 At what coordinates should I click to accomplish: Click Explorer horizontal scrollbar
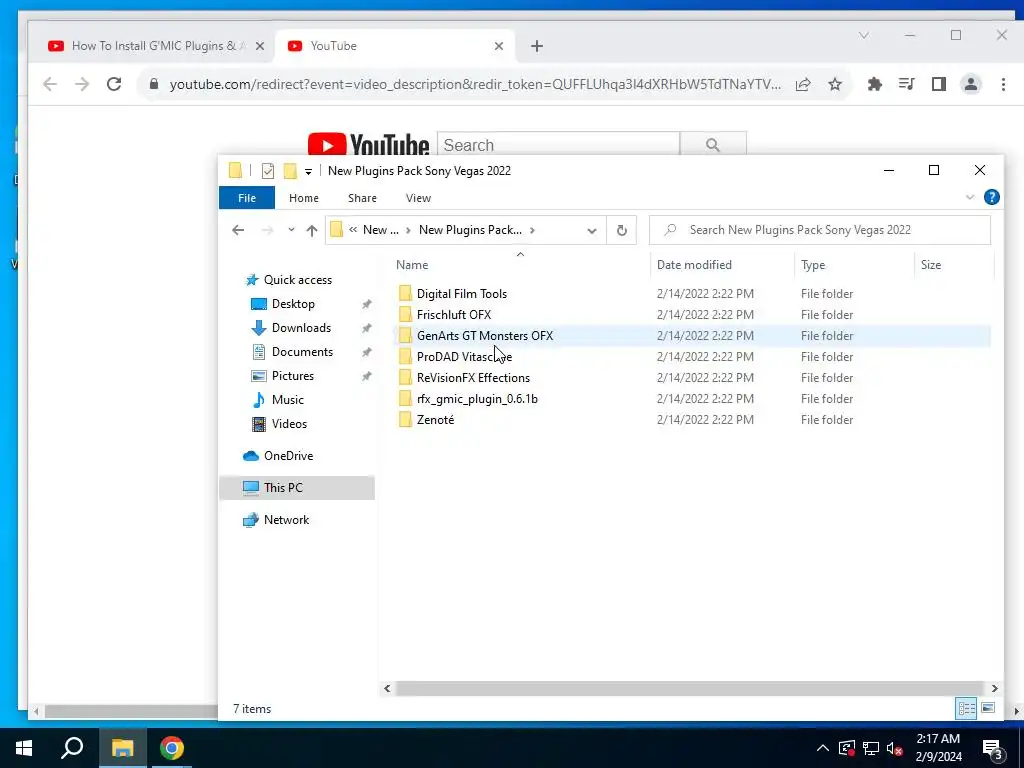tap(690, 688)
